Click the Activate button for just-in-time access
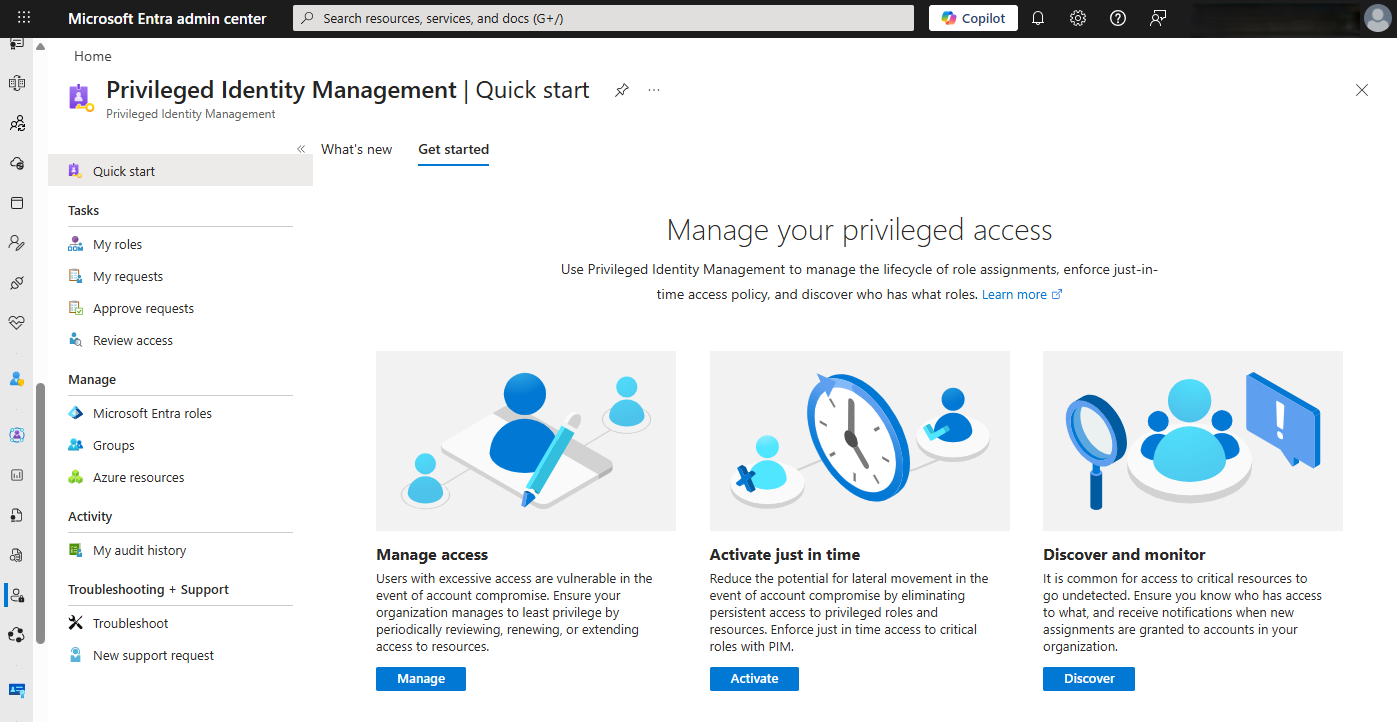 pos(753,678)
